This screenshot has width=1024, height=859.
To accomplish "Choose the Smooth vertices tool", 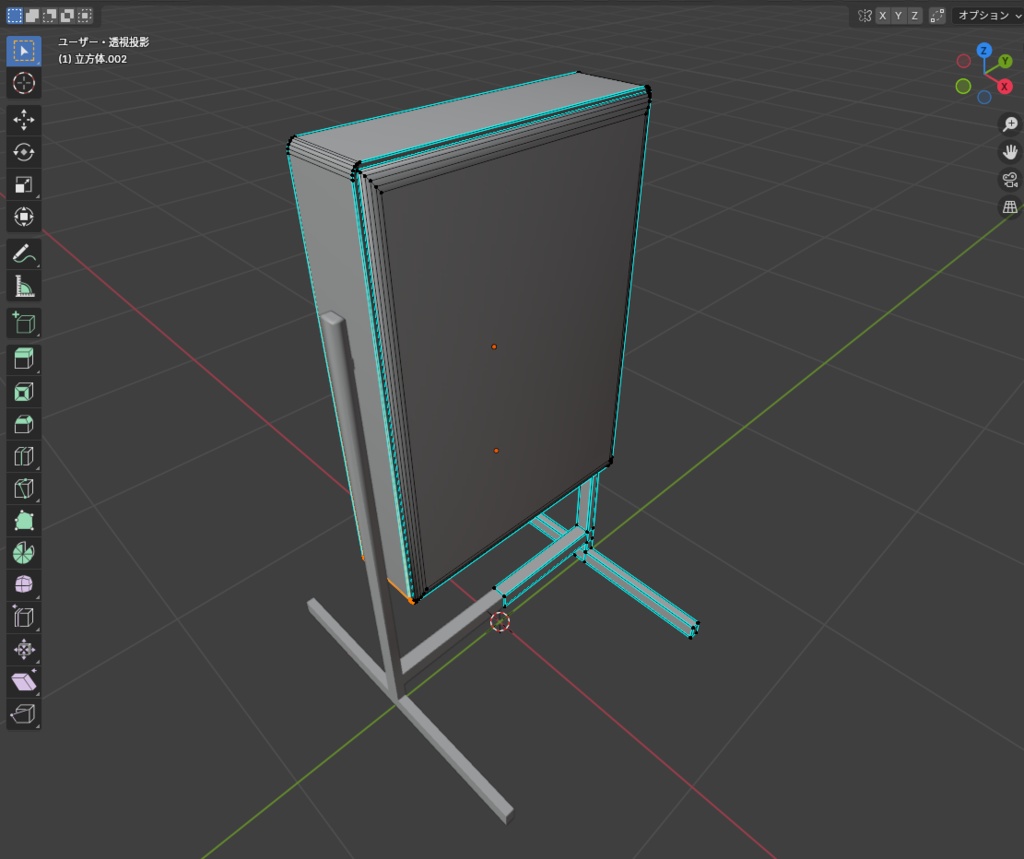I will (24, 585).
